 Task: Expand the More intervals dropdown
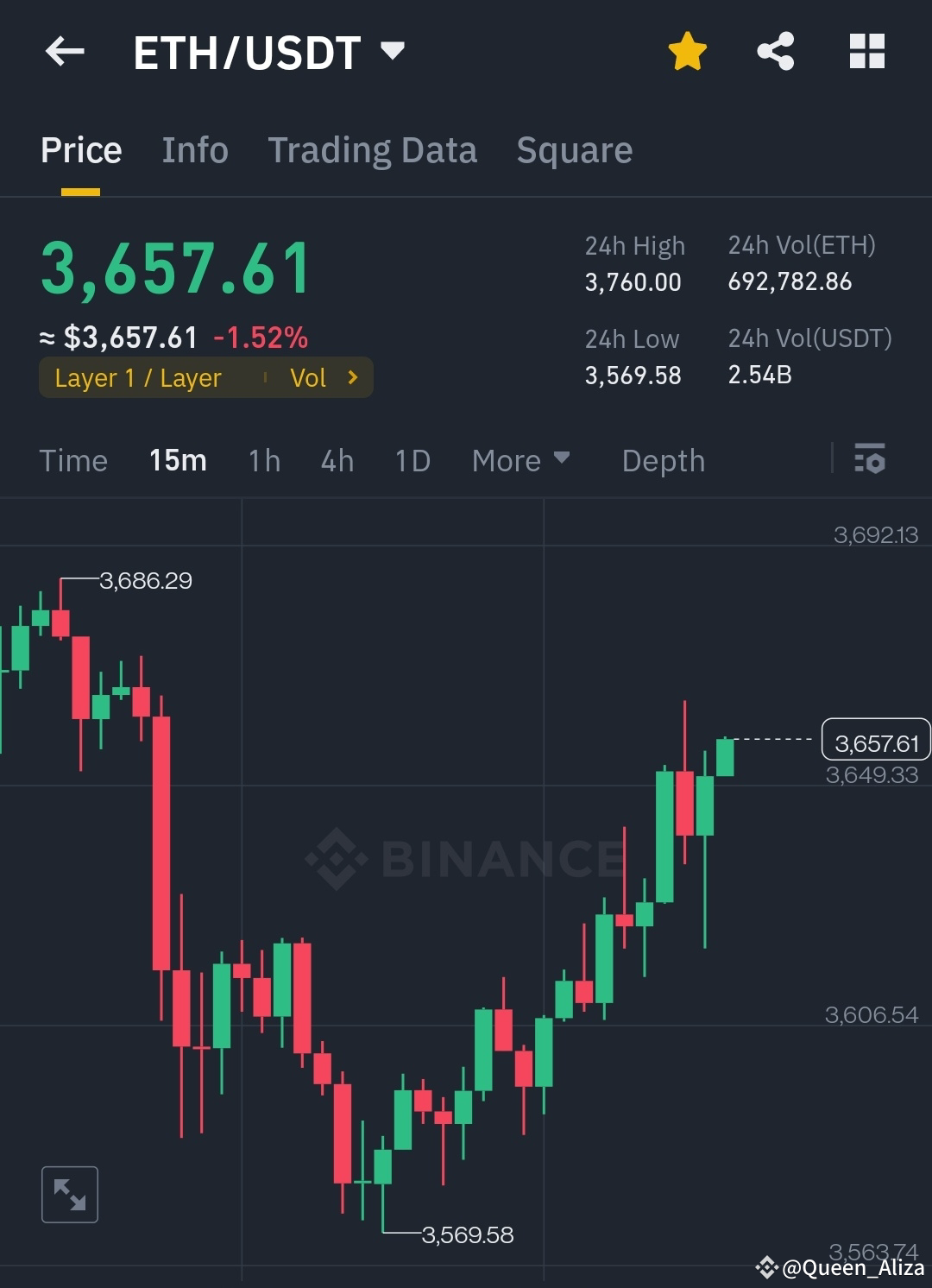click(520, 460)
